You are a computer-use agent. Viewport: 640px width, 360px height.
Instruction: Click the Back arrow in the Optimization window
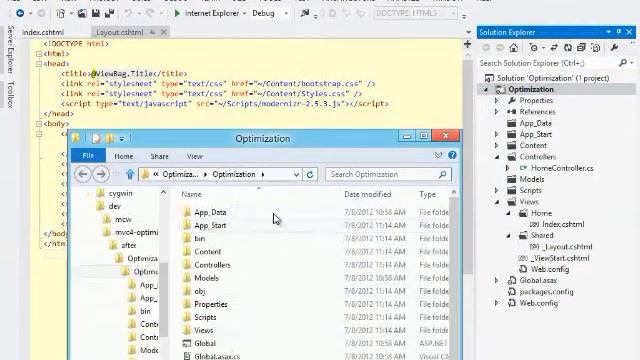point(83,174)
